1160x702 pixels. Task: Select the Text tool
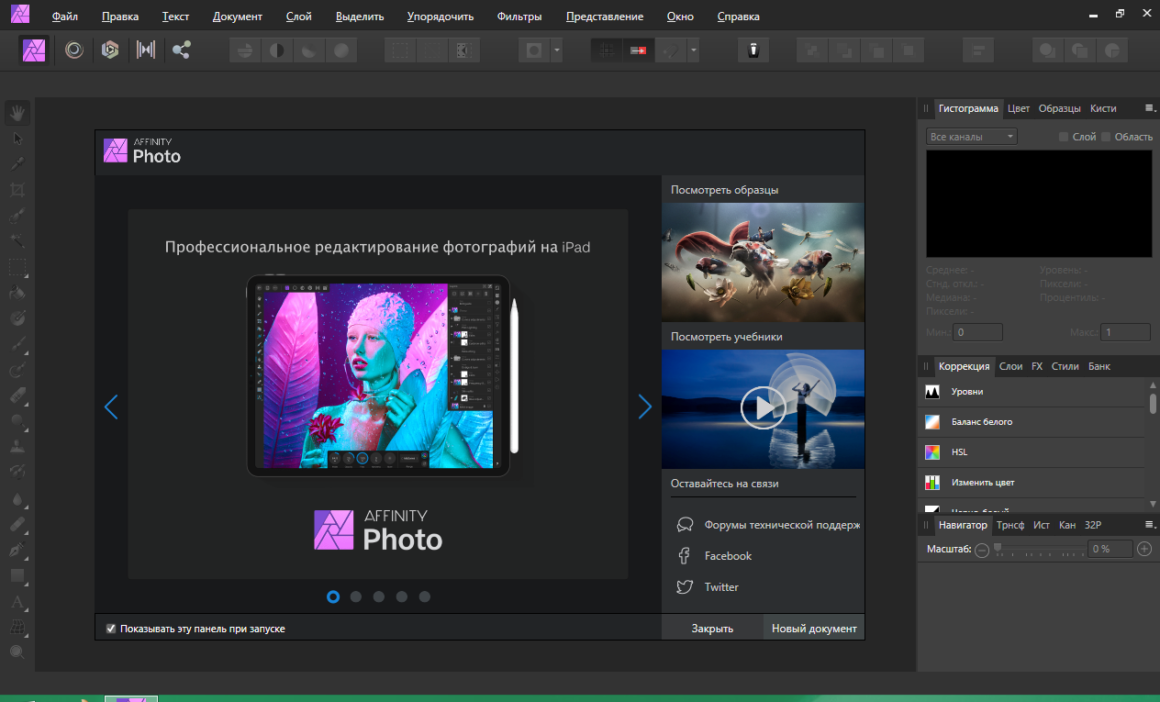[17, 602]
